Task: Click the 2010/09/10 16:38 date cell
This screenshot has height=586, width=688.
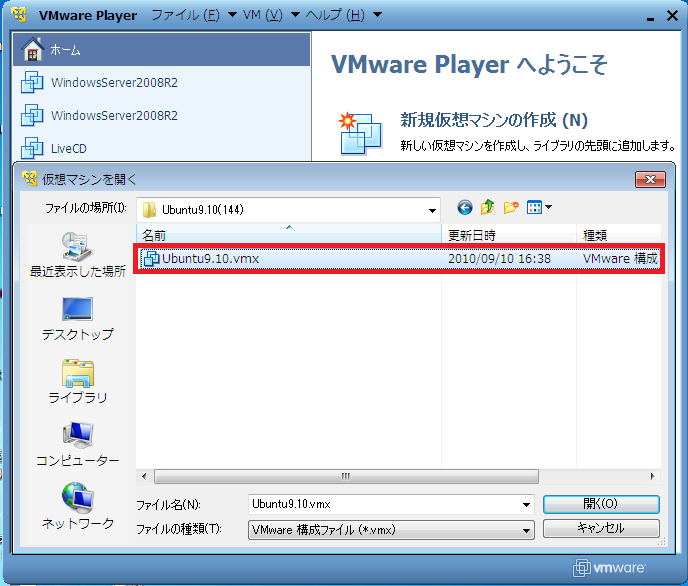Action: (499, 259)
